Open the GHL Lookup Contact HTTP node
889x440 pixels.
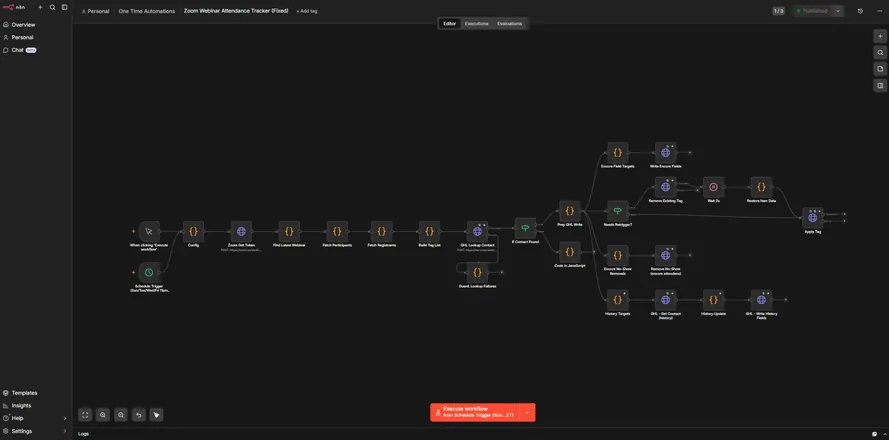click(477, 231)
